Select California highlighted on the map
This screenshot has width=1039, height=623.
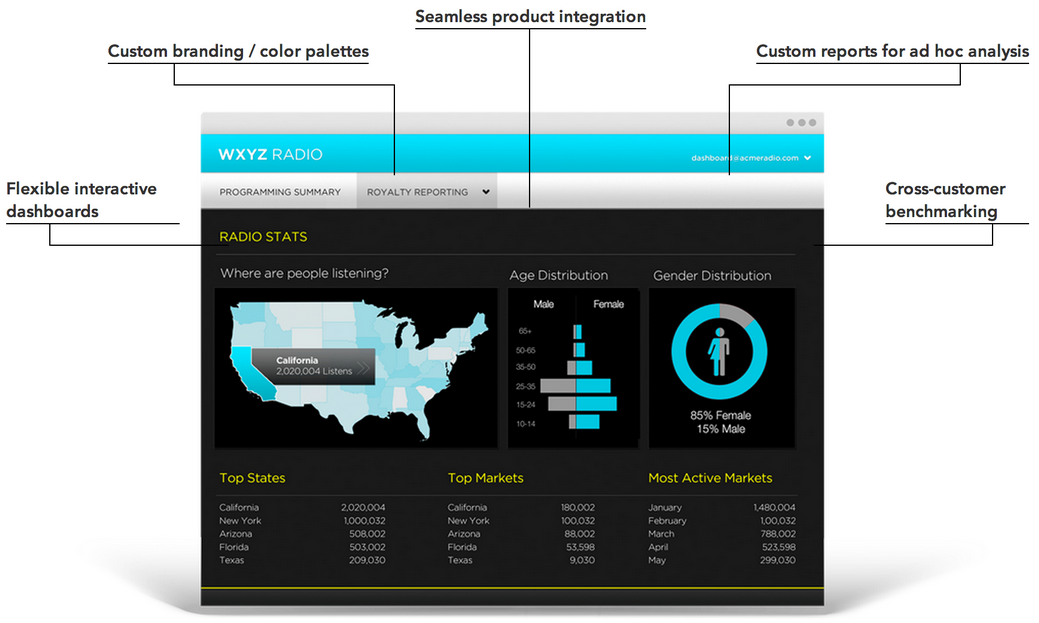pos(252,374)
